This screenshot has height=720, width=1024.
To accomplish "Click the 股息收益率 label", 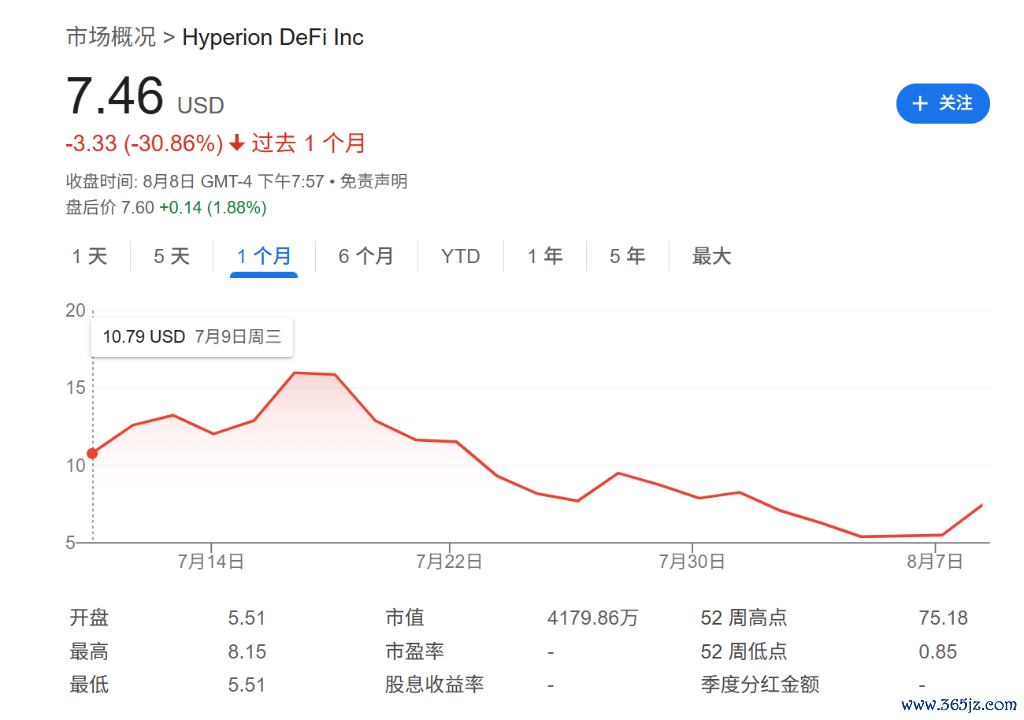I will 434,685.
